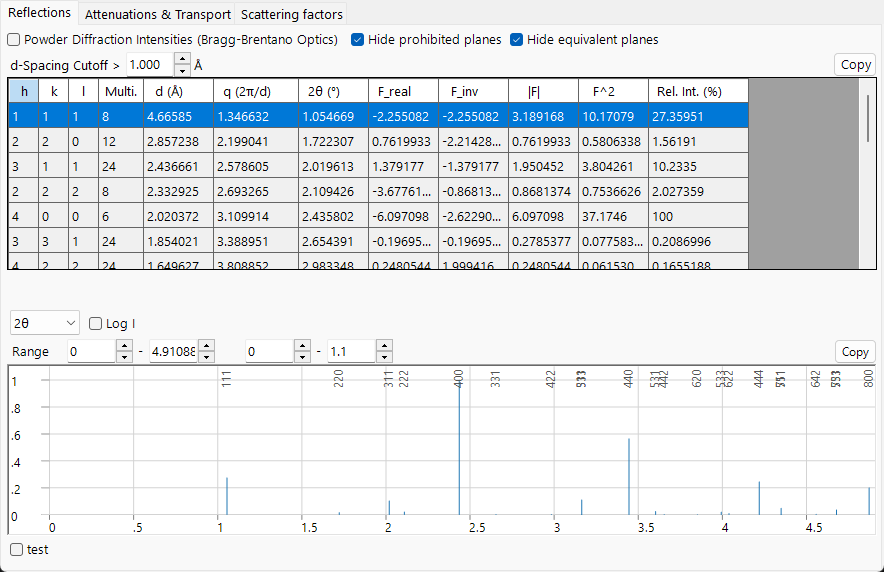884x572 pixels.
Task: Click the 220 peak label in plot
Action: point(339,379)
